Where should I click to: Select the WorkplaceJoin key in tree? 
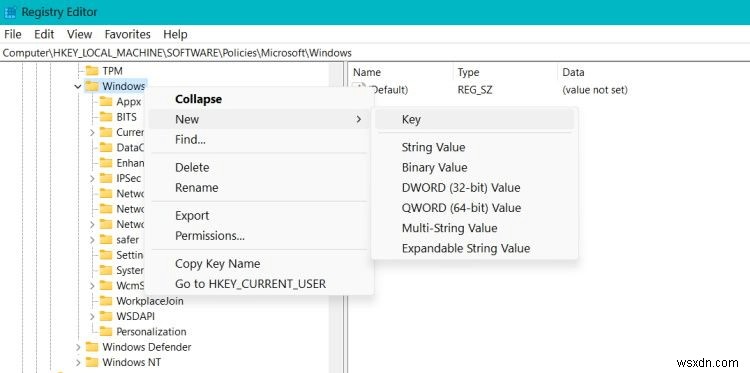point(150,301)
